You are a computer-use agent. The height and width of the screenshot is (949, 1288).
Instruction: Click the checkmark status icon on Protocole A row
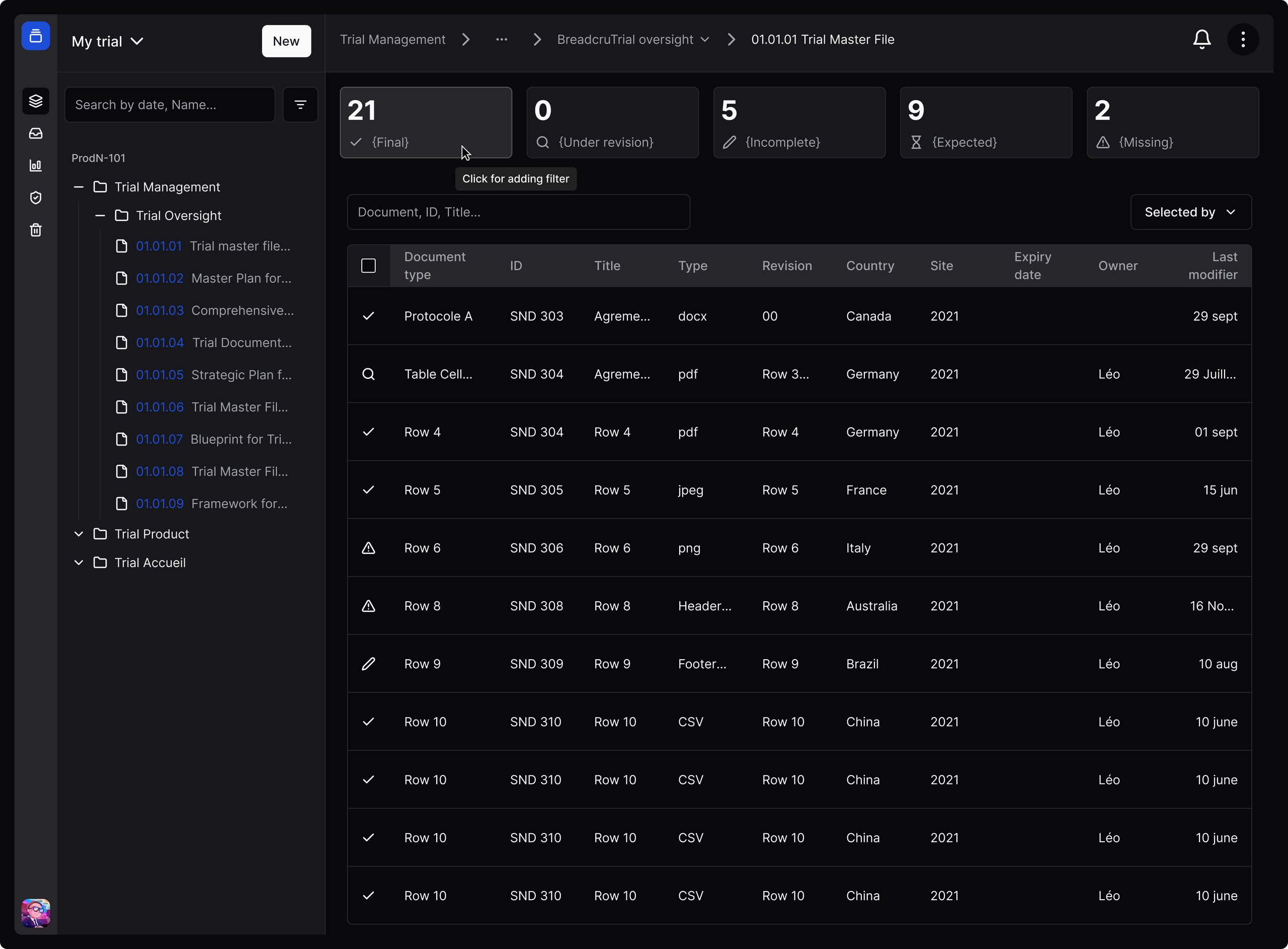pyautogui.click(x=369, y=316)
